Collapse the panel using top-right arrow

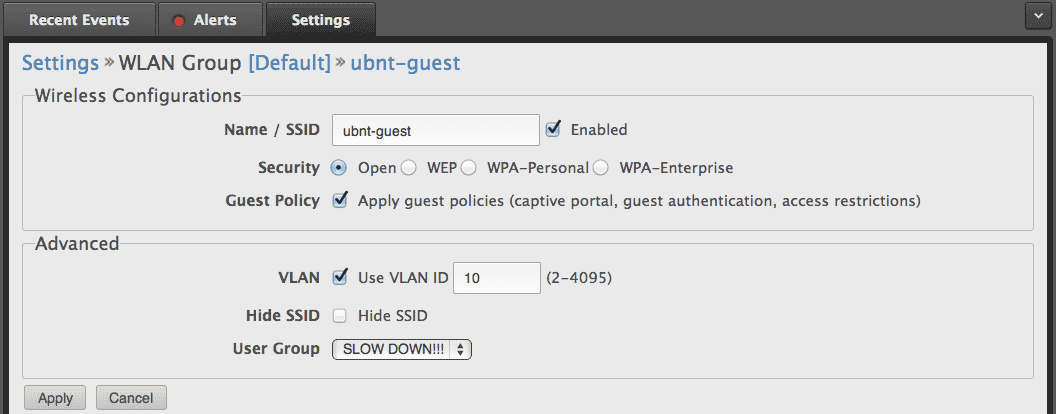click(x=1040, y=15)
